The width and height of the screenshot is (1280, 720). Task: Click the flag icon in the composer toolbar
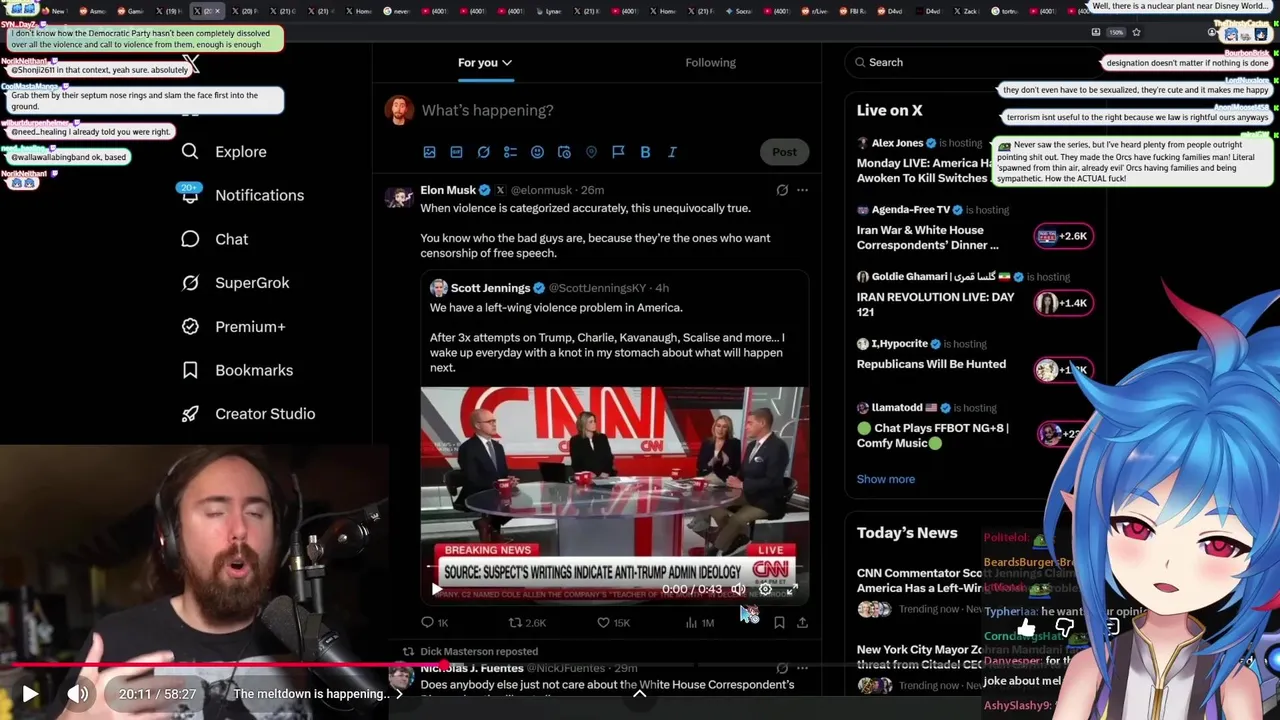point(618,152)
